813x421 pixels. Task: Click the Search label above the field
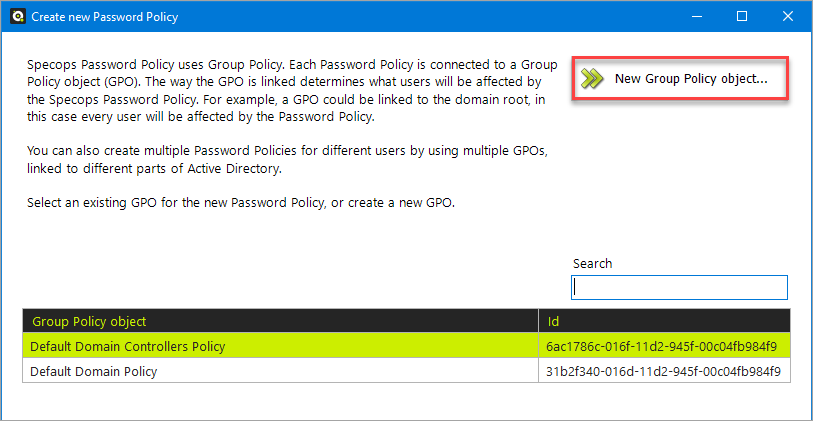(x=592, y=263)
